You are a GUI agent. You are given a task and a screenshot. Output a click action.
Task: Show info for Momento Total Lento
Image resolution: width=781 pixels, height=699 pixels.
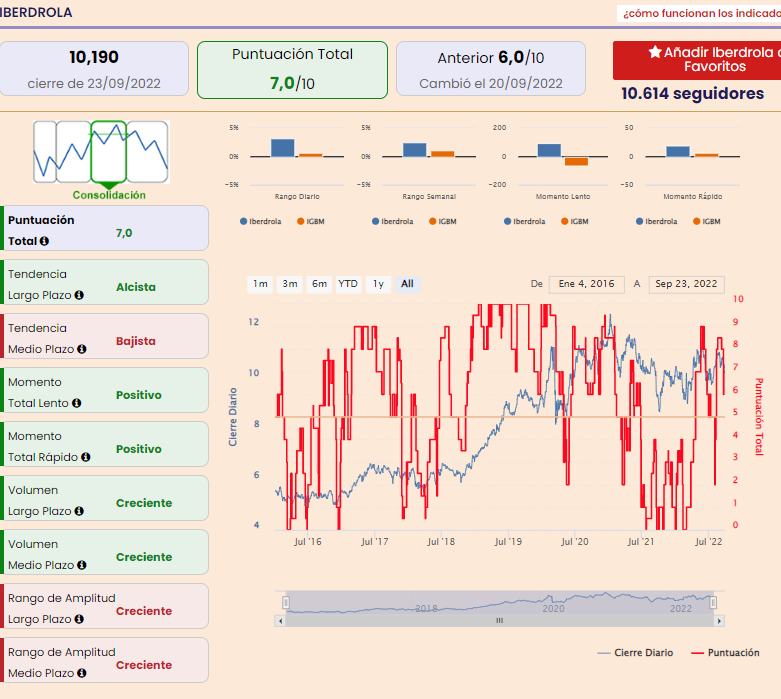(x=76, y=403)
